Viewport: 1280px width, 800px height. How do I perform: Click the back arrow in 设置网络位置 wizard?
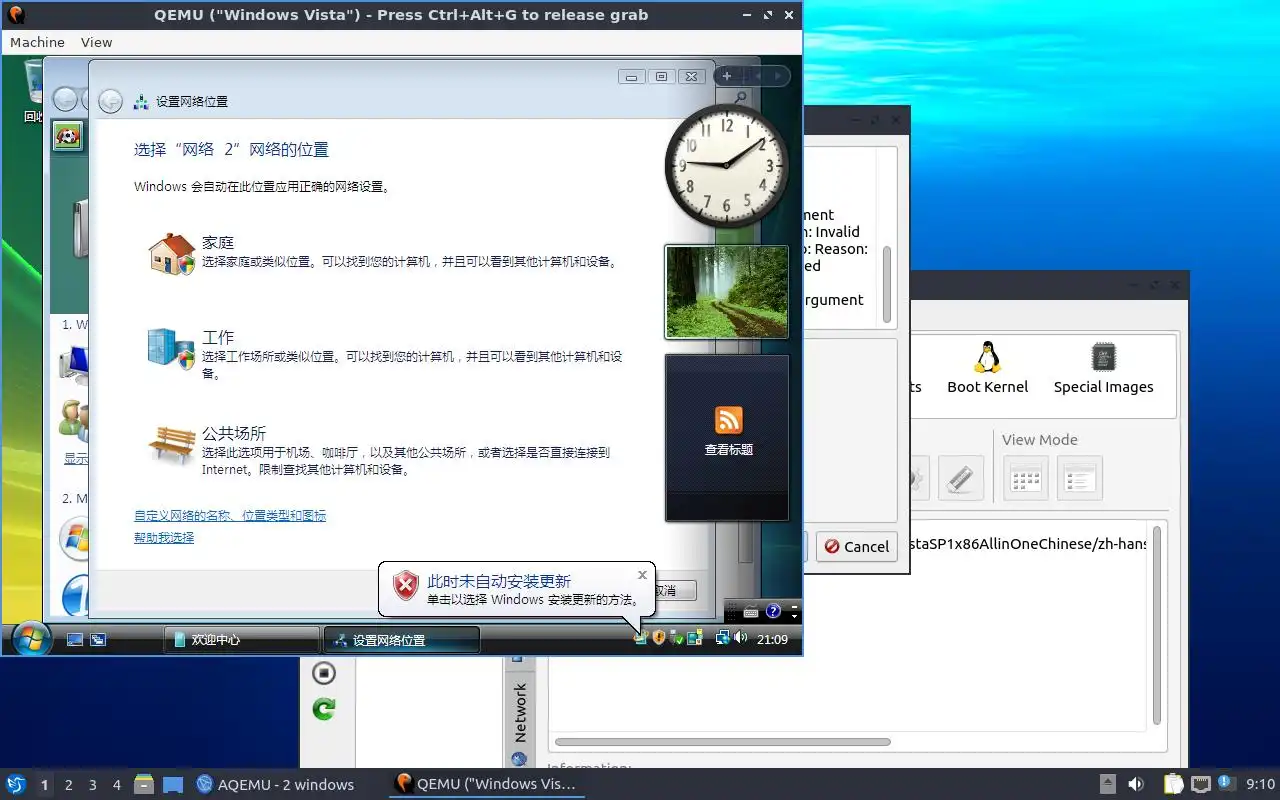(x=111, y=101)
